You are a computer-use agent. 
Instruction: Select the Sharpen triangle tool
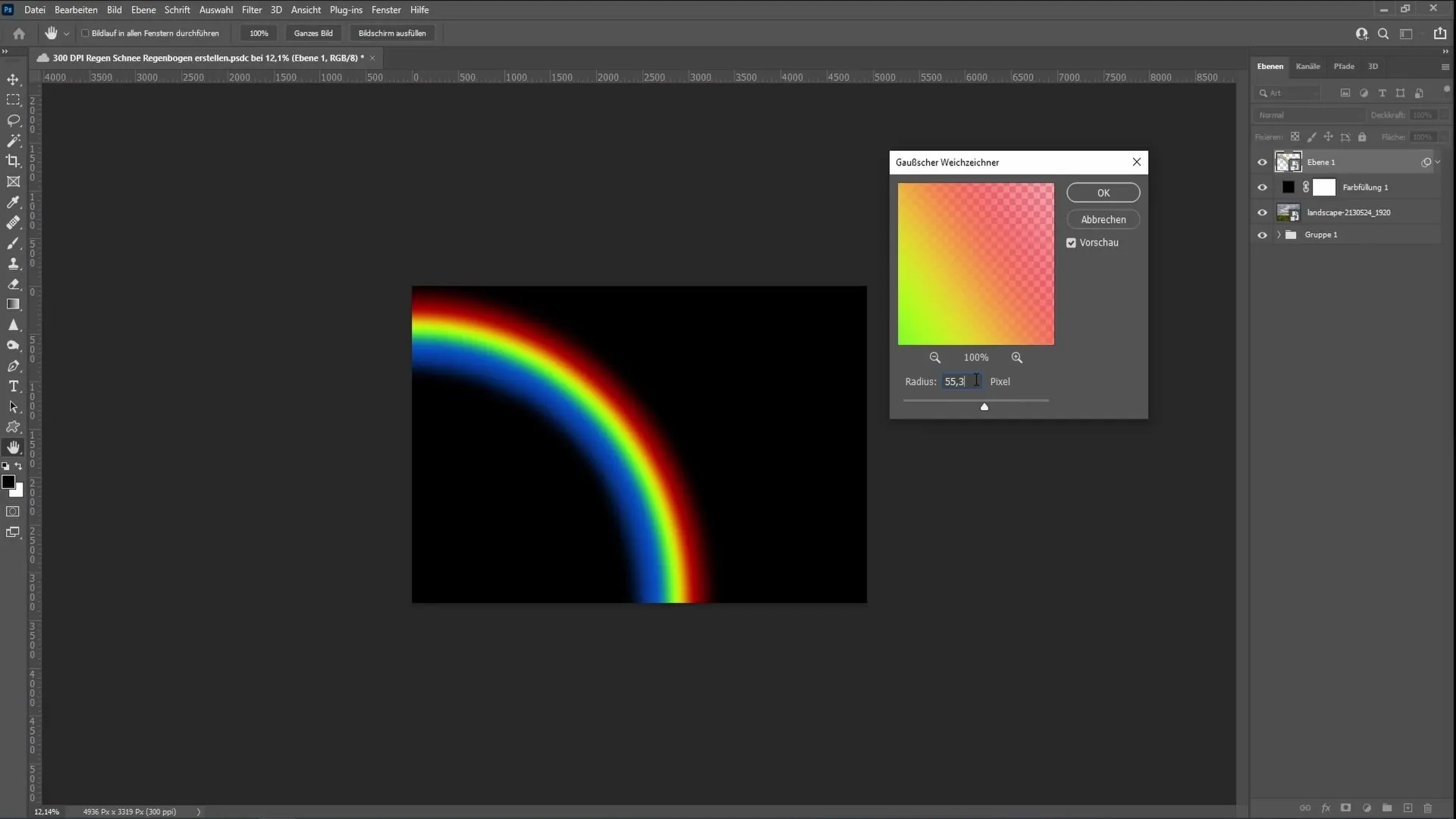tap(13, 325)
